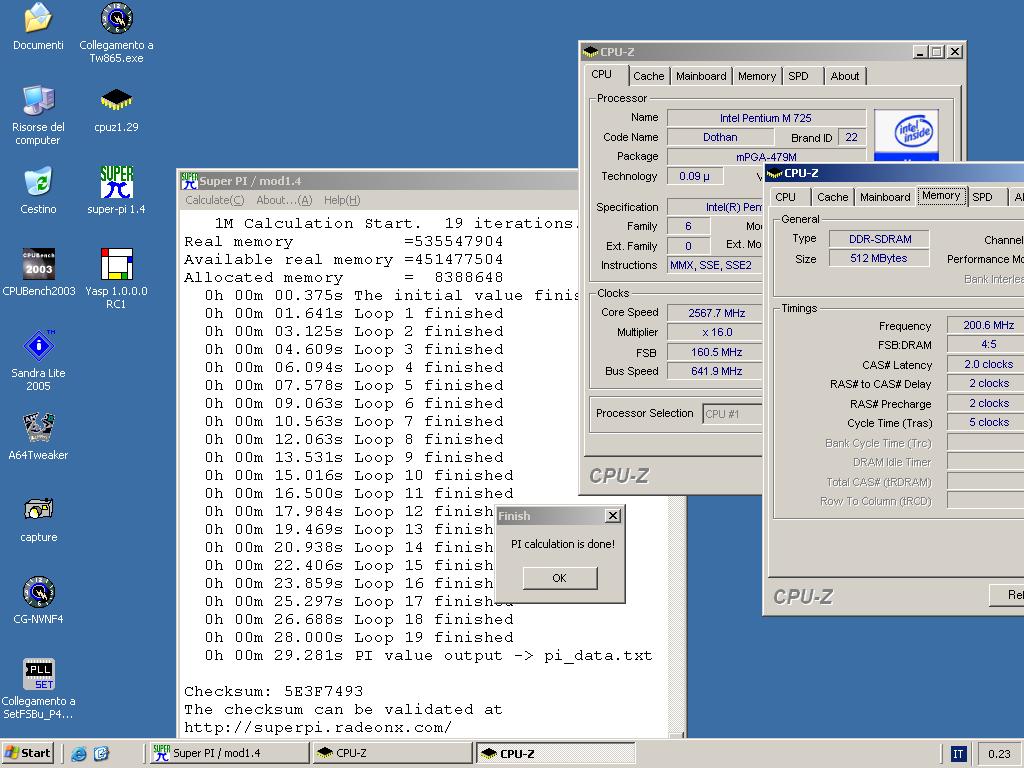Open the Start menu
This screenshot has width=1024, height=768.
coord(27,753)
